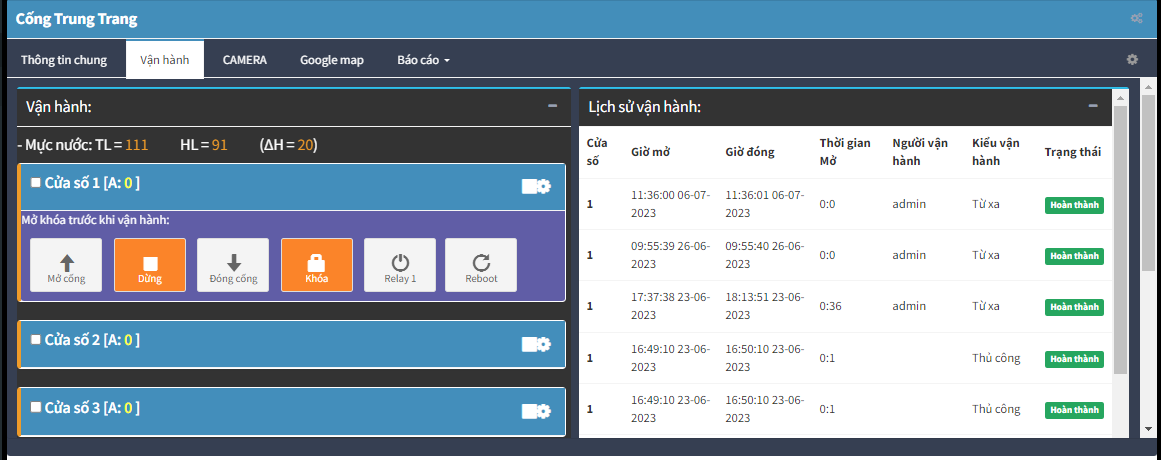Image resolution: width=1161 pixels, height=460 pixels.
Task: Expand the Báo cáo dropdown menu
Action: pyautogui.click(x=423, y=60)
